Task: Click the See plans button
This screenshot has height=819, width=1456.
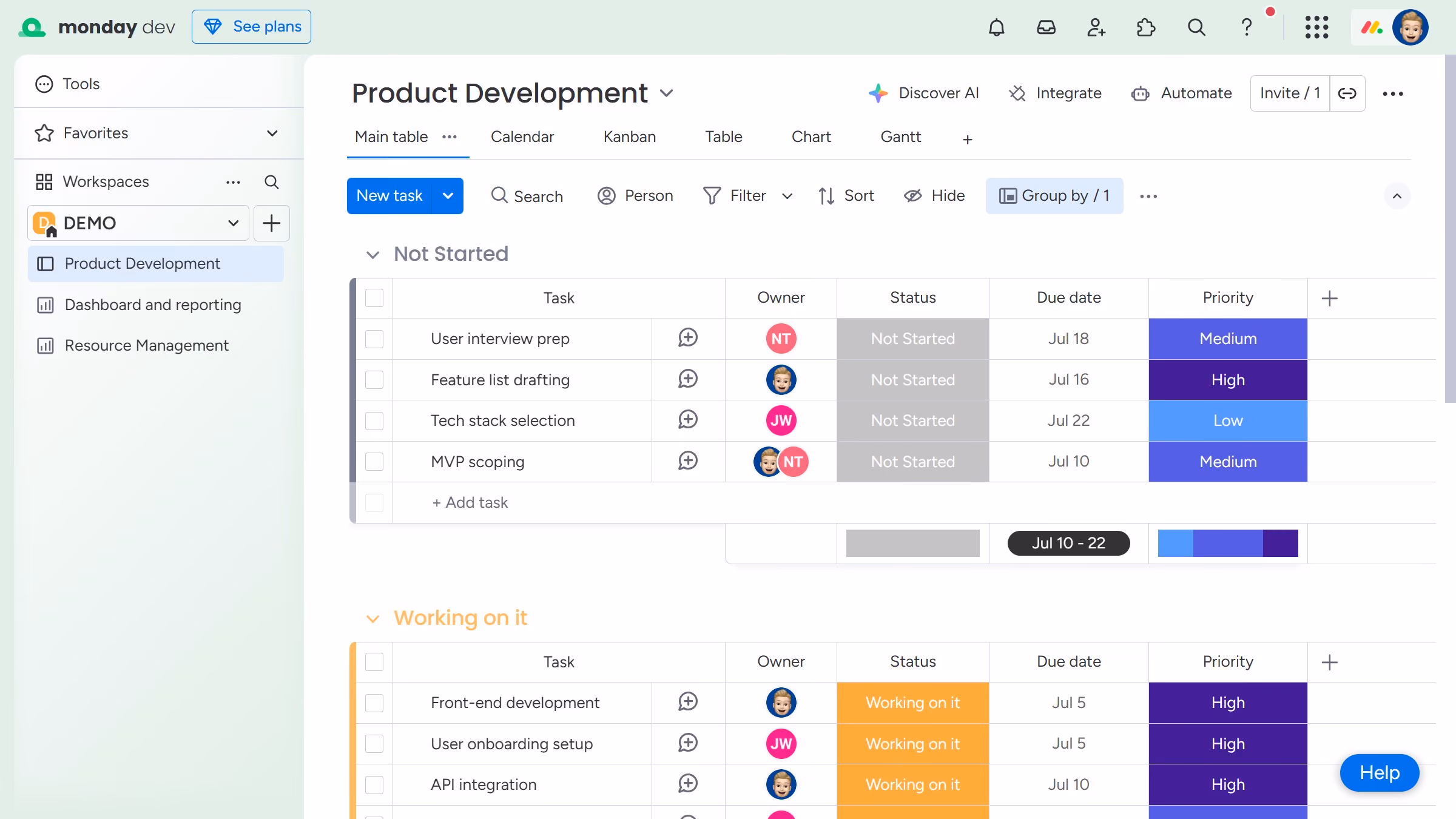Action: 251,27
